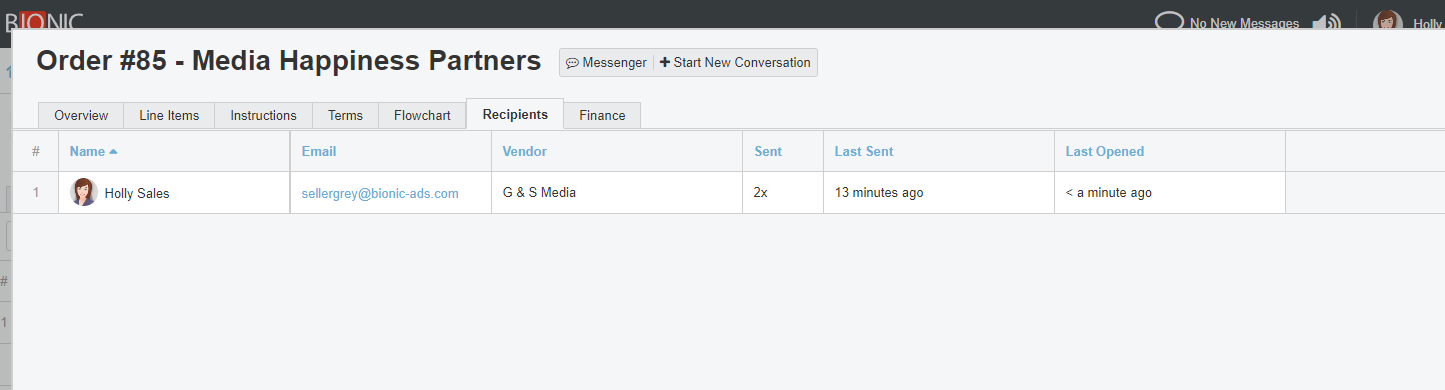Go to the Instructions tab

[x=263, y=115]
